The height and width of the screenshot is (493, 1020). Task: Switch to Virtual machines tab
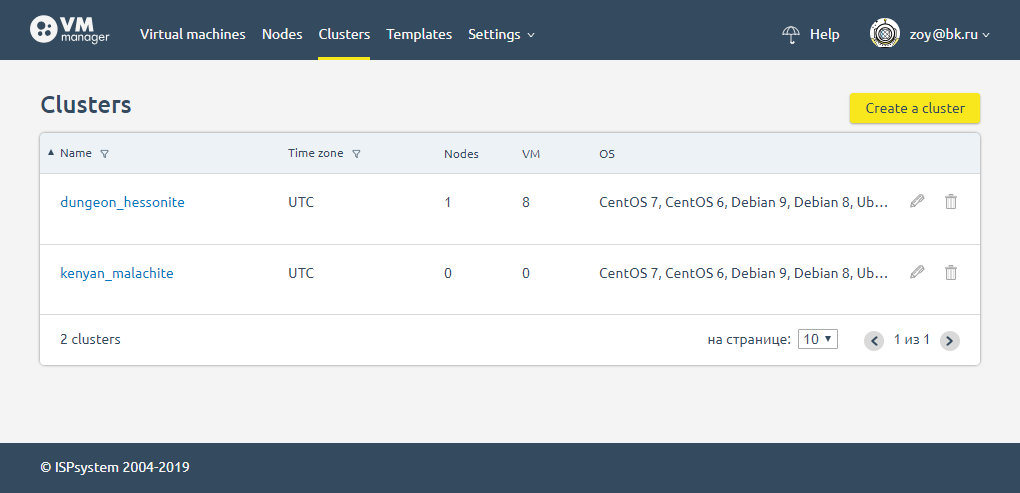193,34
